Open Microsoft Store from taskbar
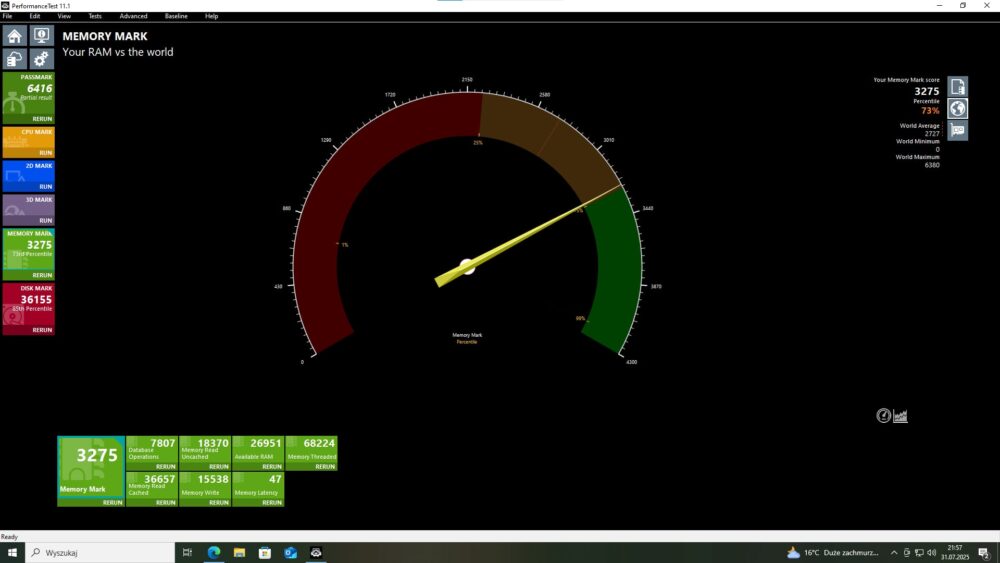 pos(265,552)
